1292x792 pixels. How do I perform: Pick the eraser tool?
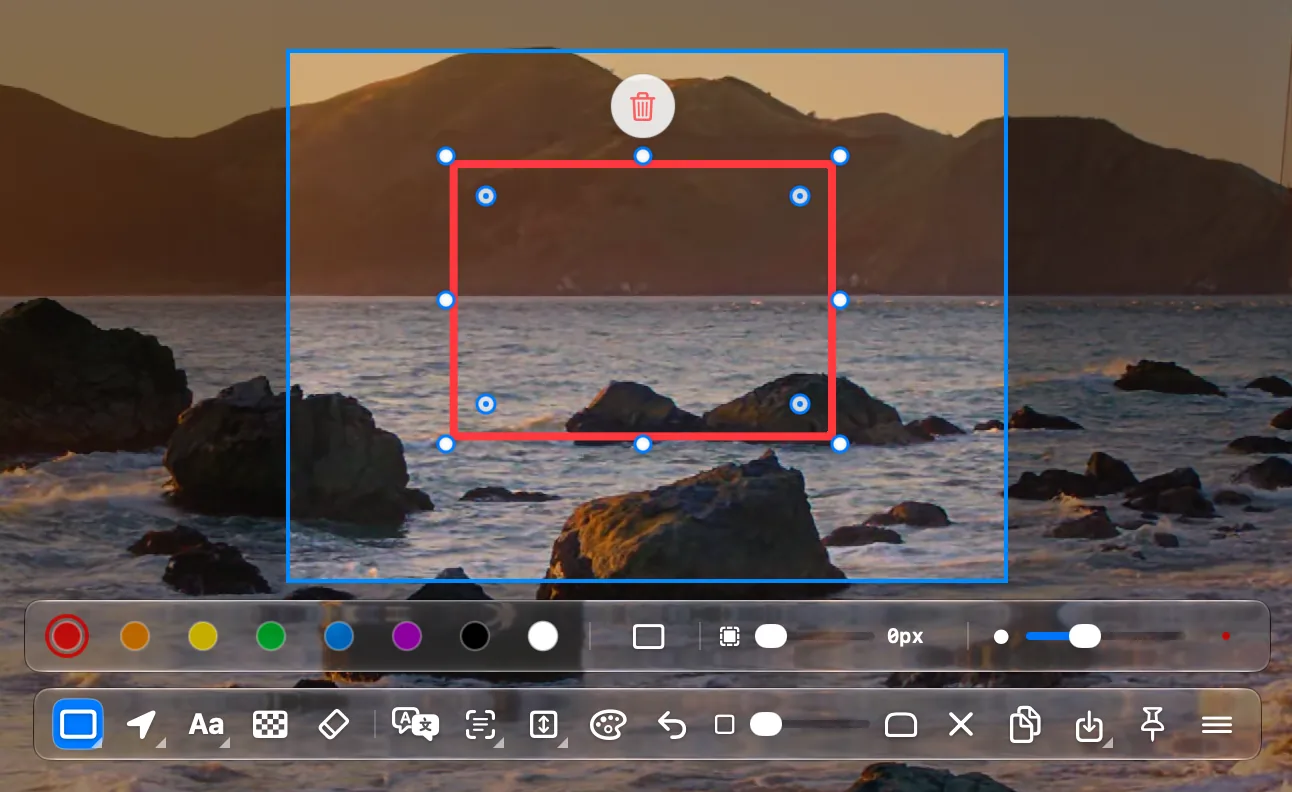coord(333,724)
